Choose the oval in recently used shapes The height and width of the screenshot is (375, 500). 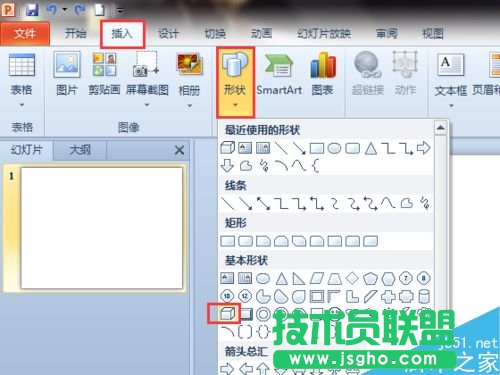tap(334, 148)
